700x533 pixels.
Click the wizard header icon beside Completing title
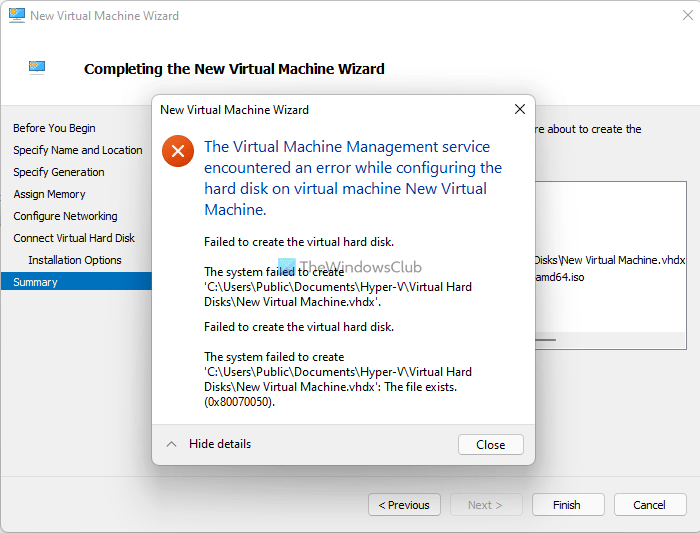click(38, 68)
